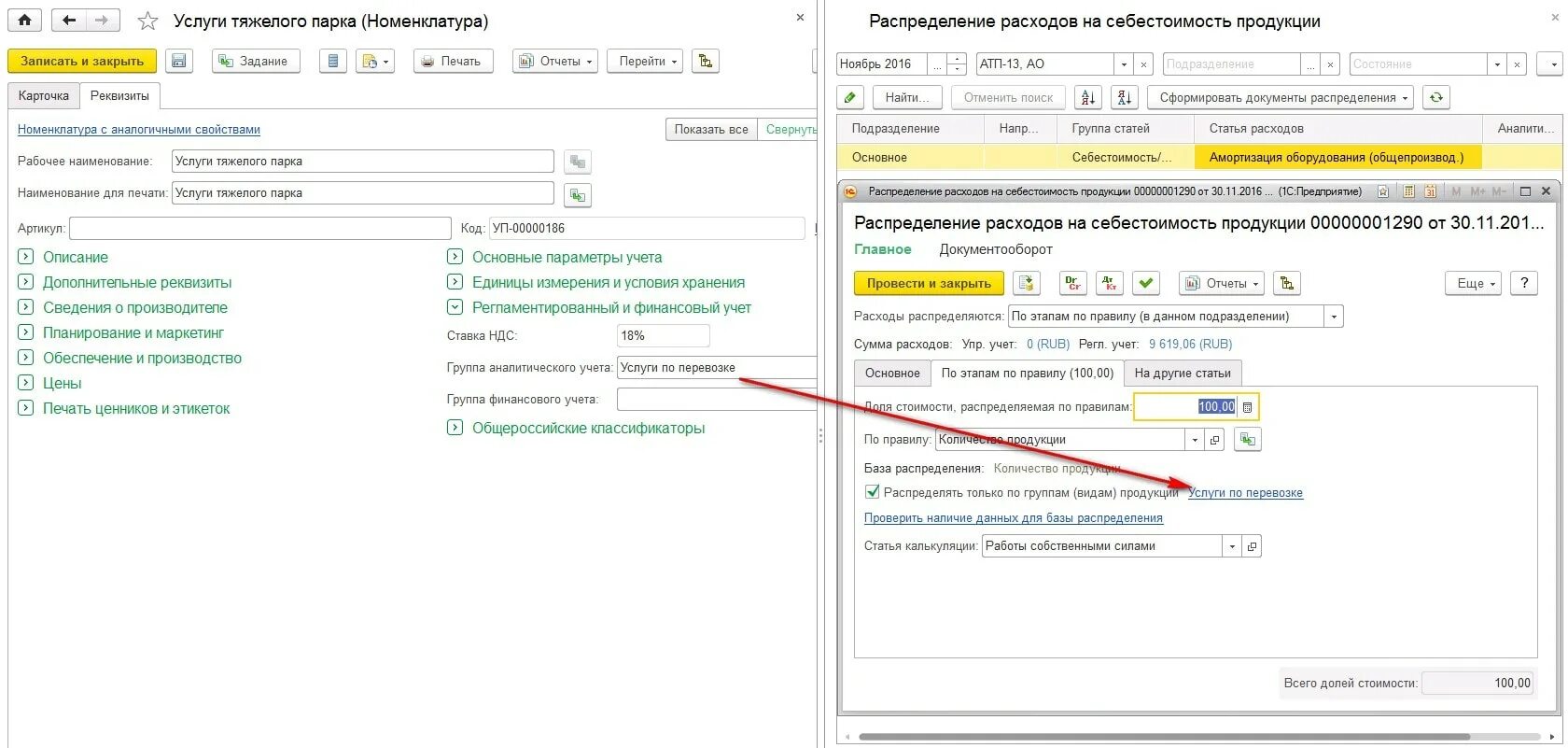The image size is (1568, 748).
Task: Open help with the question mark button
Action: tap(1524, 283)
